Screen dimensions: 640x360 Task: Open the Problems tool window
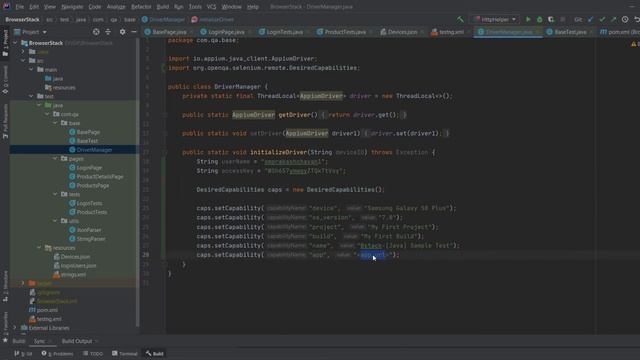pos(57,353)
